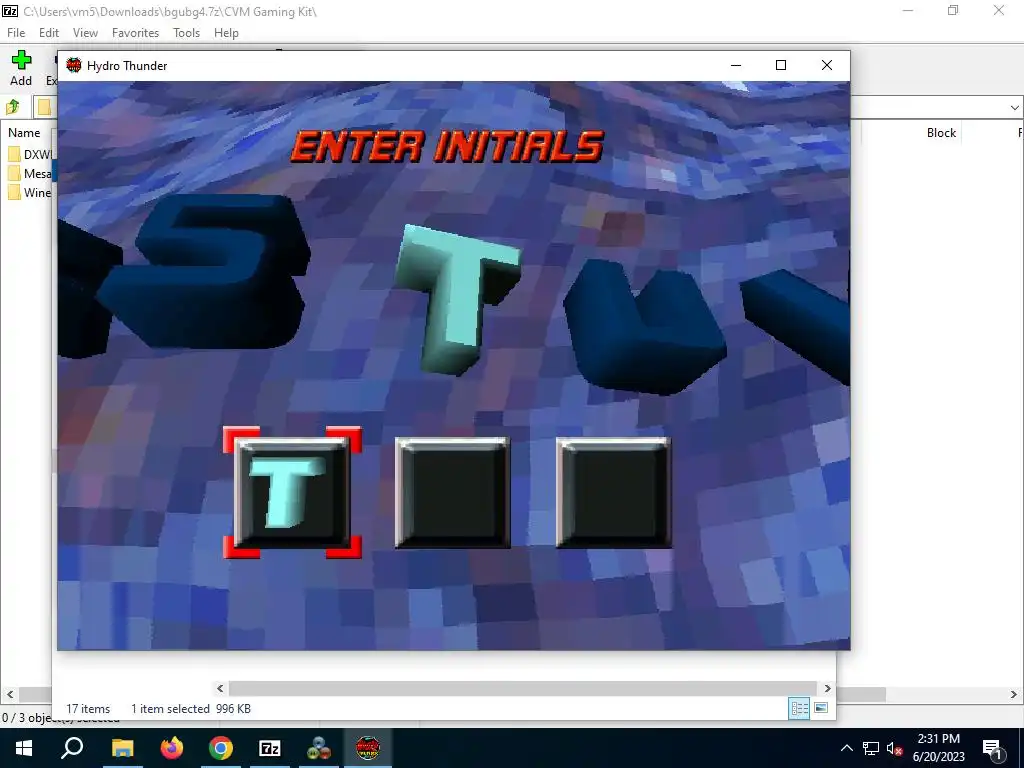The height and width of the screenshot is (768, 1024).
Task: Open the File menu in 7-Zip
Action: (x=16, y=33)
